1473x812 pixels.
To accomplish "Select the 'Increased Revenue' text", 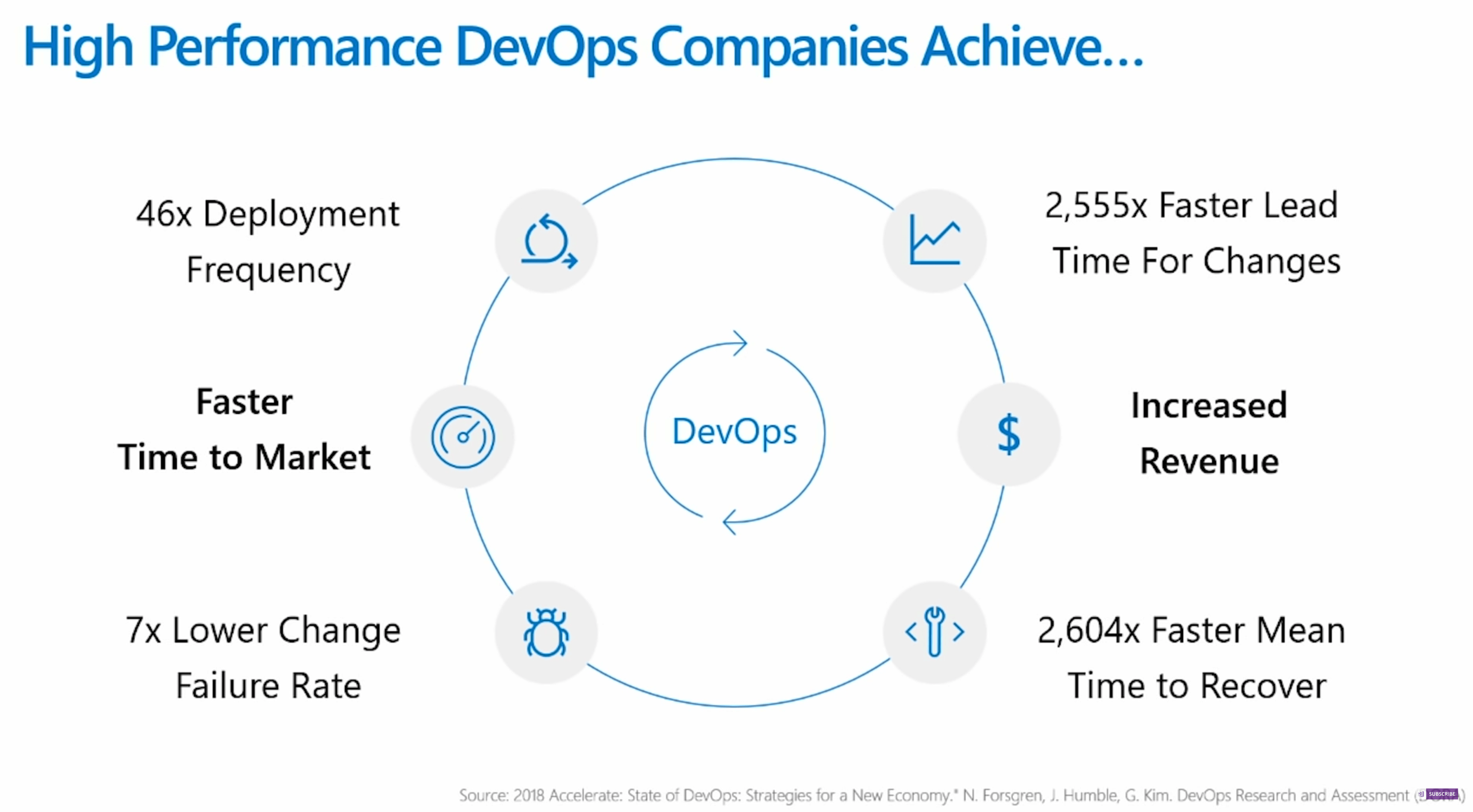I will (x=1209, y=433).
